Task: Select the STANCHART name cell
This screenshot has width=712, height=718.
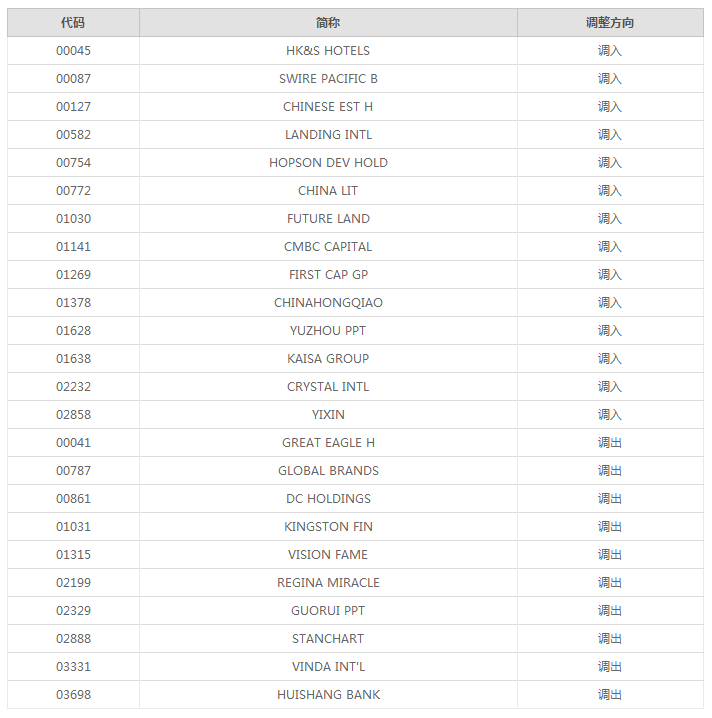Action: point(328,639)
